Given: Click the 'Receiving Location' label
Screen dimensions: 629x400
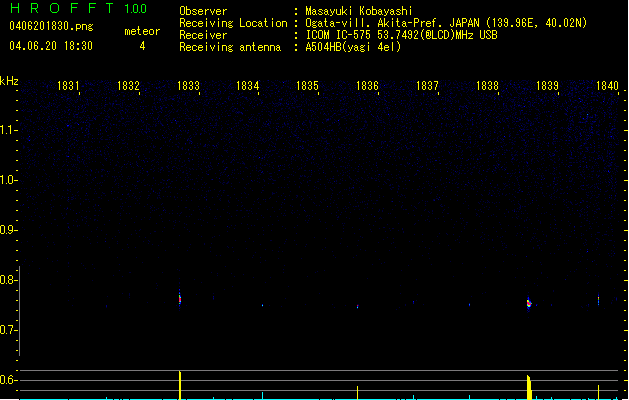Looking at the screenshot, I should [233, 23].
